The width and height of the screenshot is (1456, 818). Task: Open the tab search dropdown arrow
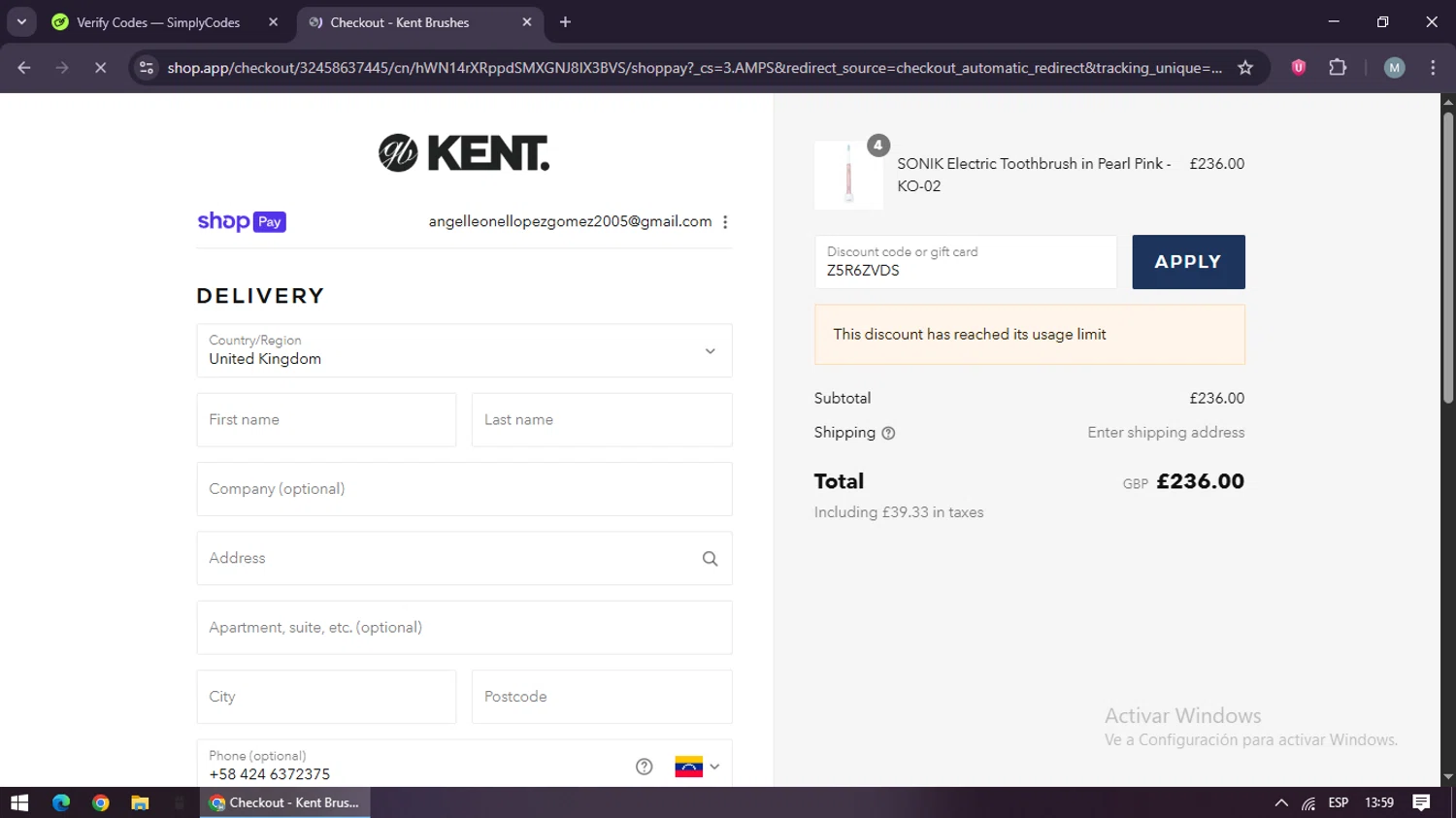click(21, 21)
